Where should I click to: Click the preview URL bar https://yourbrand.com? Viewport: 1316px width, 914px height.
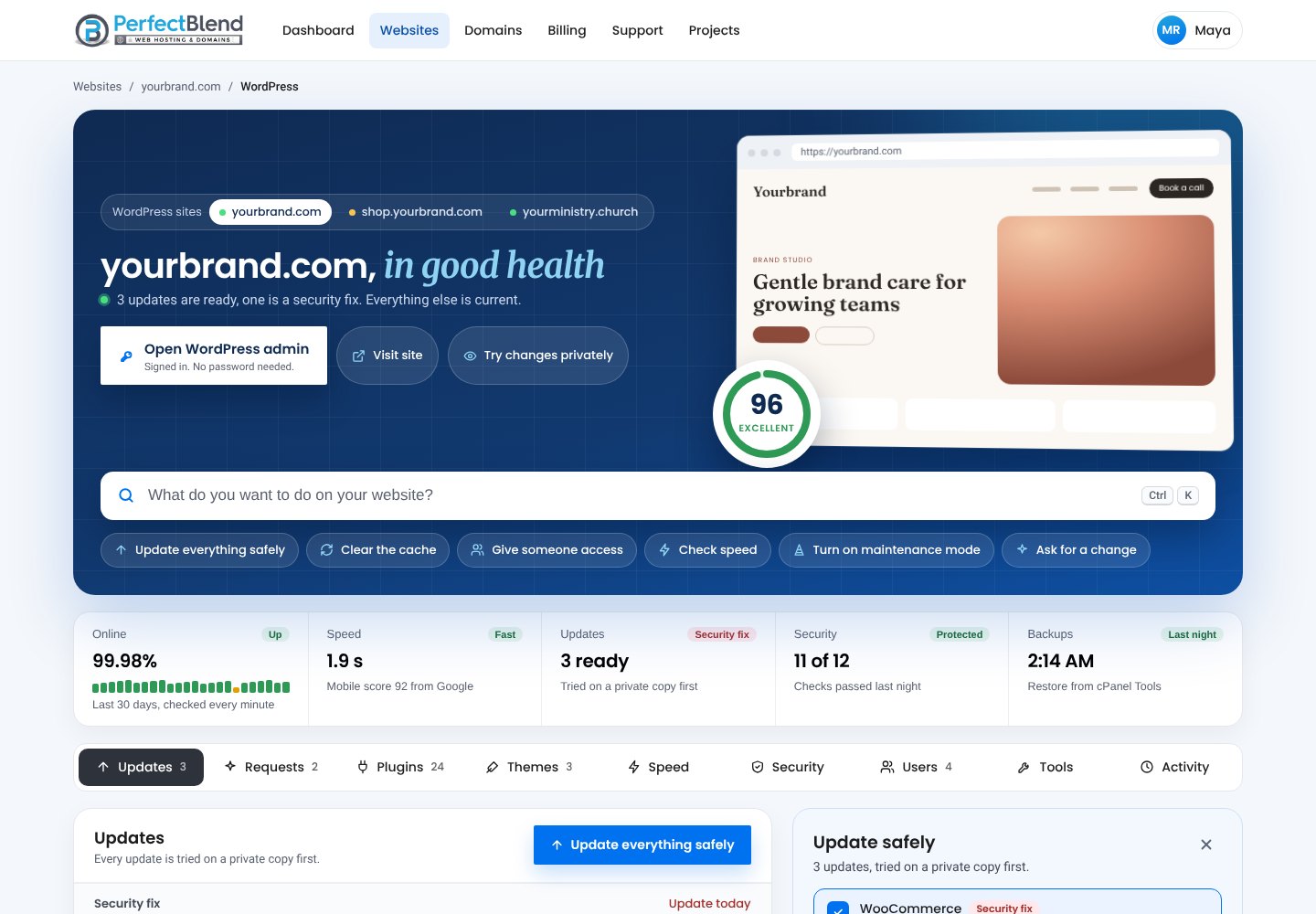coord(1005,151)
